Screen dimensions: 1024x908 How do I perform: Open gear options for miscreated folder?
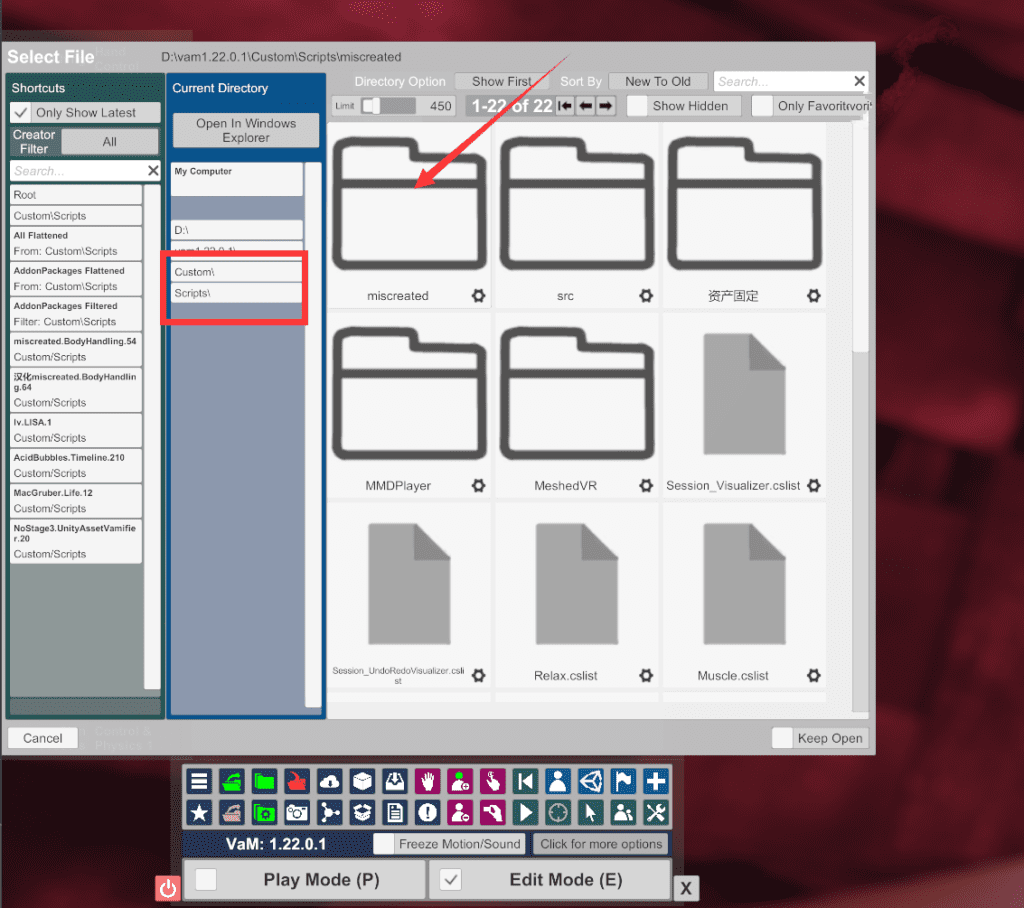(x=478, y=296)
